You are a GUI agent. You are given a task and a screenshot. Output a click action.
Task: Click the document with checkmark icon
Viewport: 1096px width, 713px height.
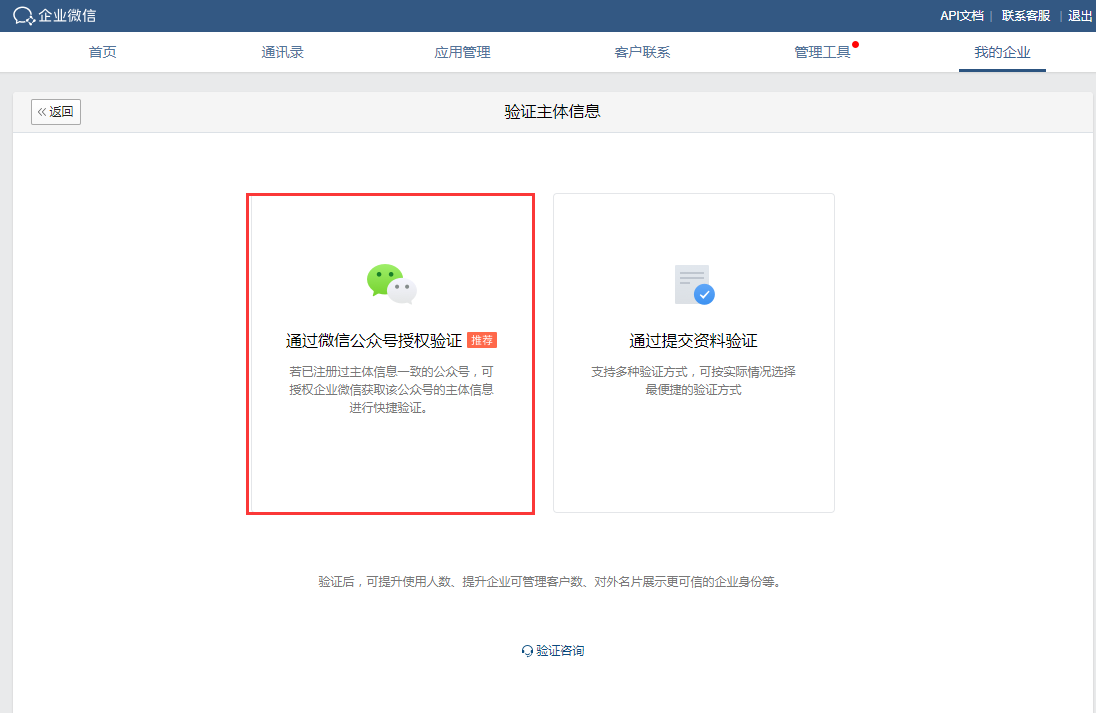(694, 285)
